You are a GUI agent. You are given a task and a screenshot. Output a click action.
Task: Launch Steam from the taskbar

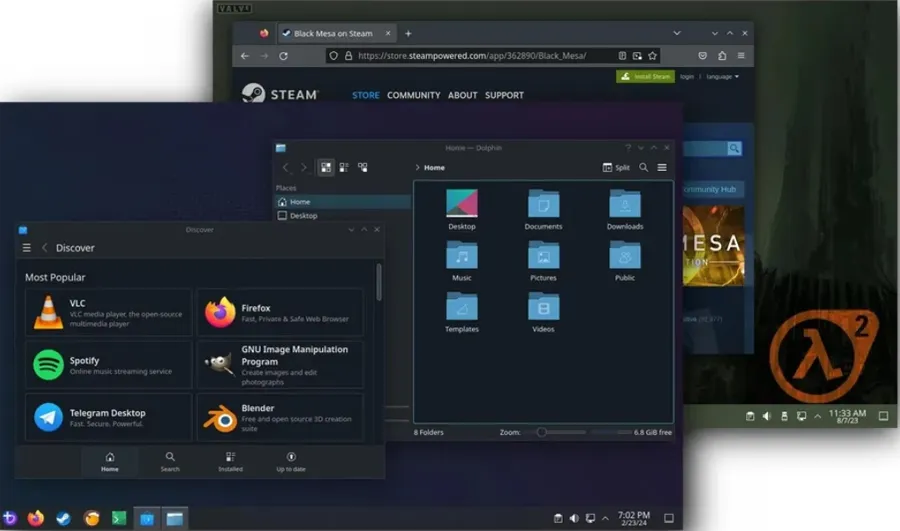[63, 518]
